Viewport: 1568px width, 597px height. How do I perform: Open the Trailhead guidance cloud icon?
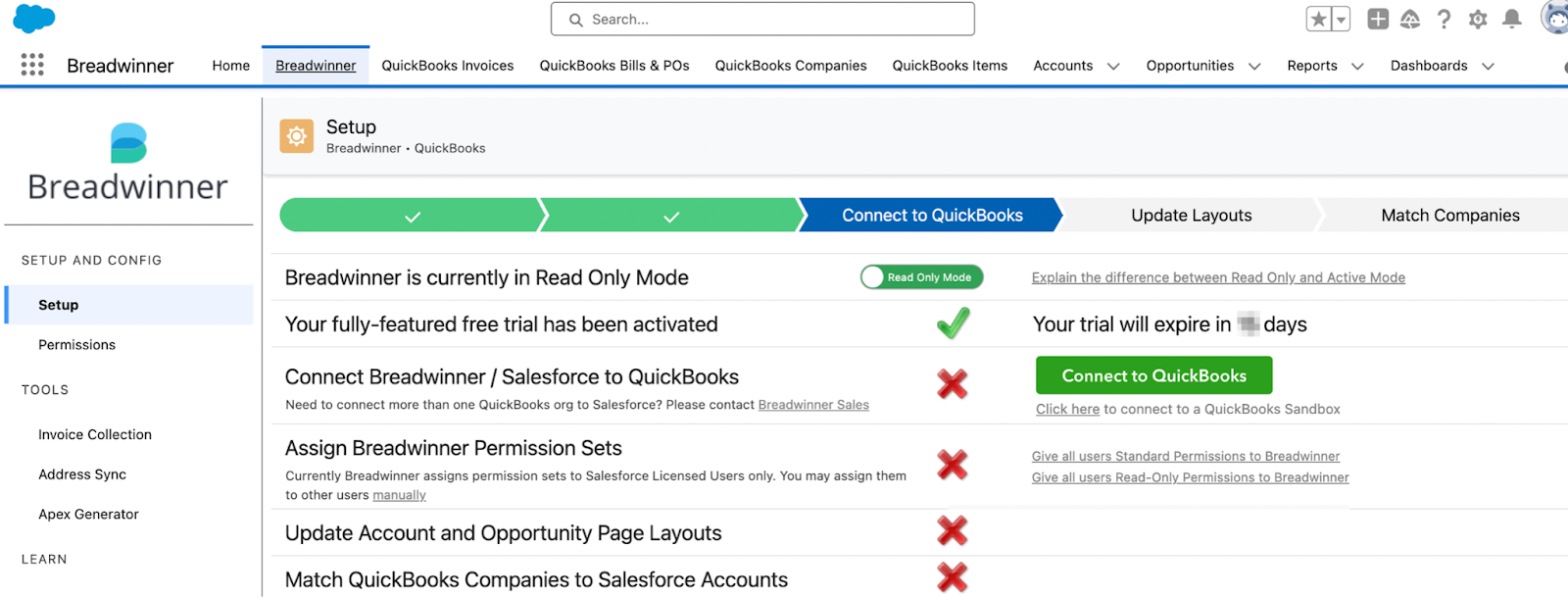tap(1410, 19)
